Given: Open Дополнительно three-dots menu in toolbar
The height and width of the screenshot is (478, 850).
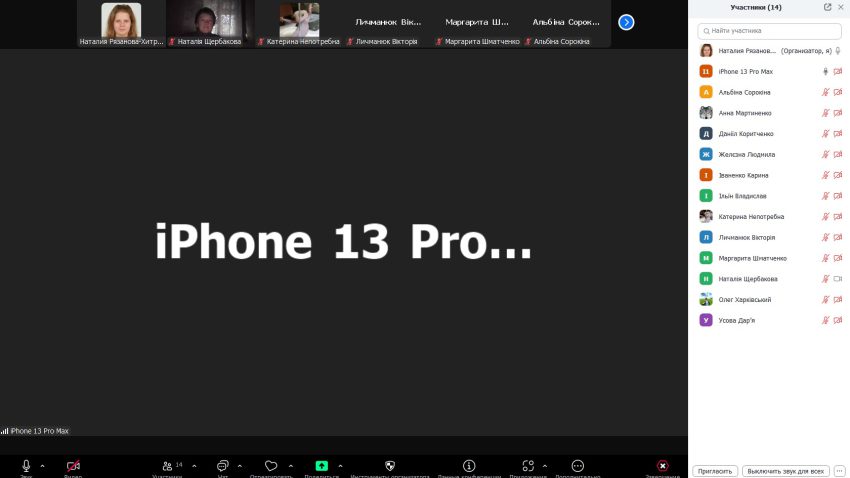Looking at the screenshot, I should coord(578,466).
